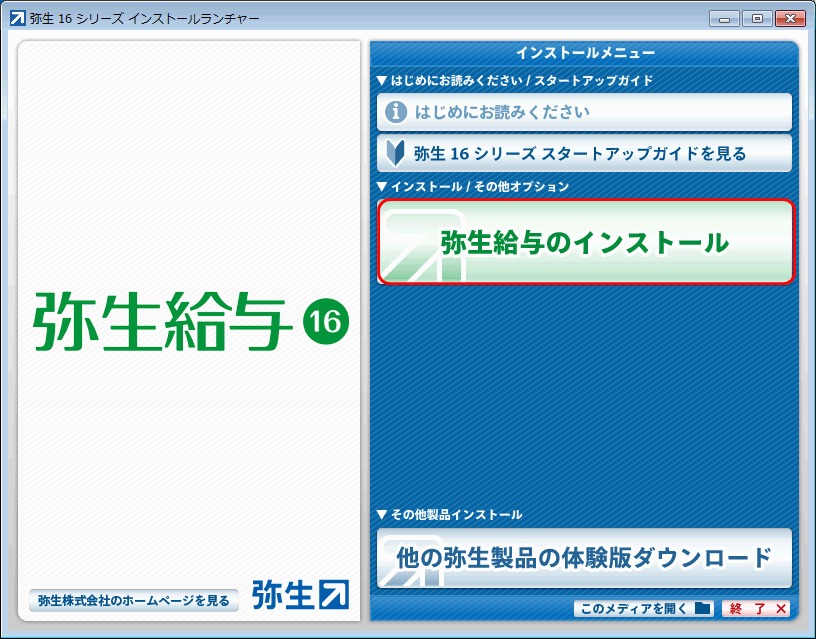The width and height of the screenshot is (816, 639).
Task: Open 弥生株式会社のホームページを見る link
Action: (x=134, y=600)
